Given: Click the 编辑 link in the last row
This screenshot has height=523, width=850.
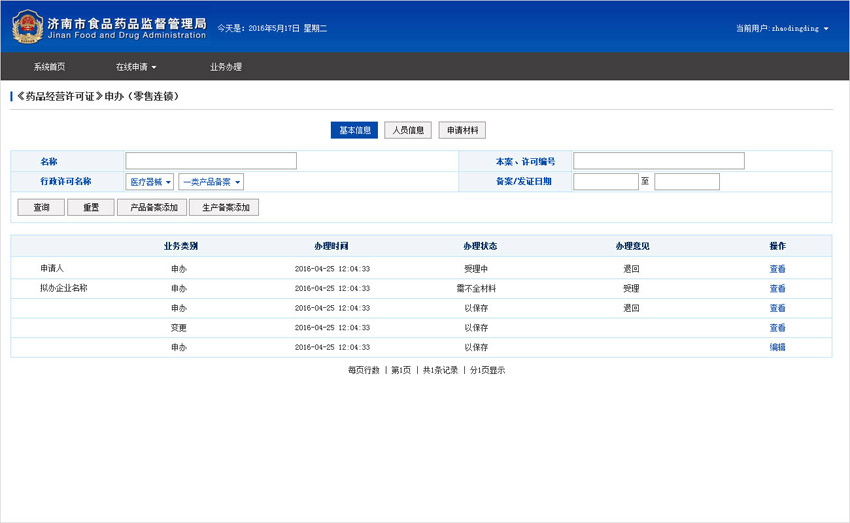Looking at the screenshot, I should 777,347.
